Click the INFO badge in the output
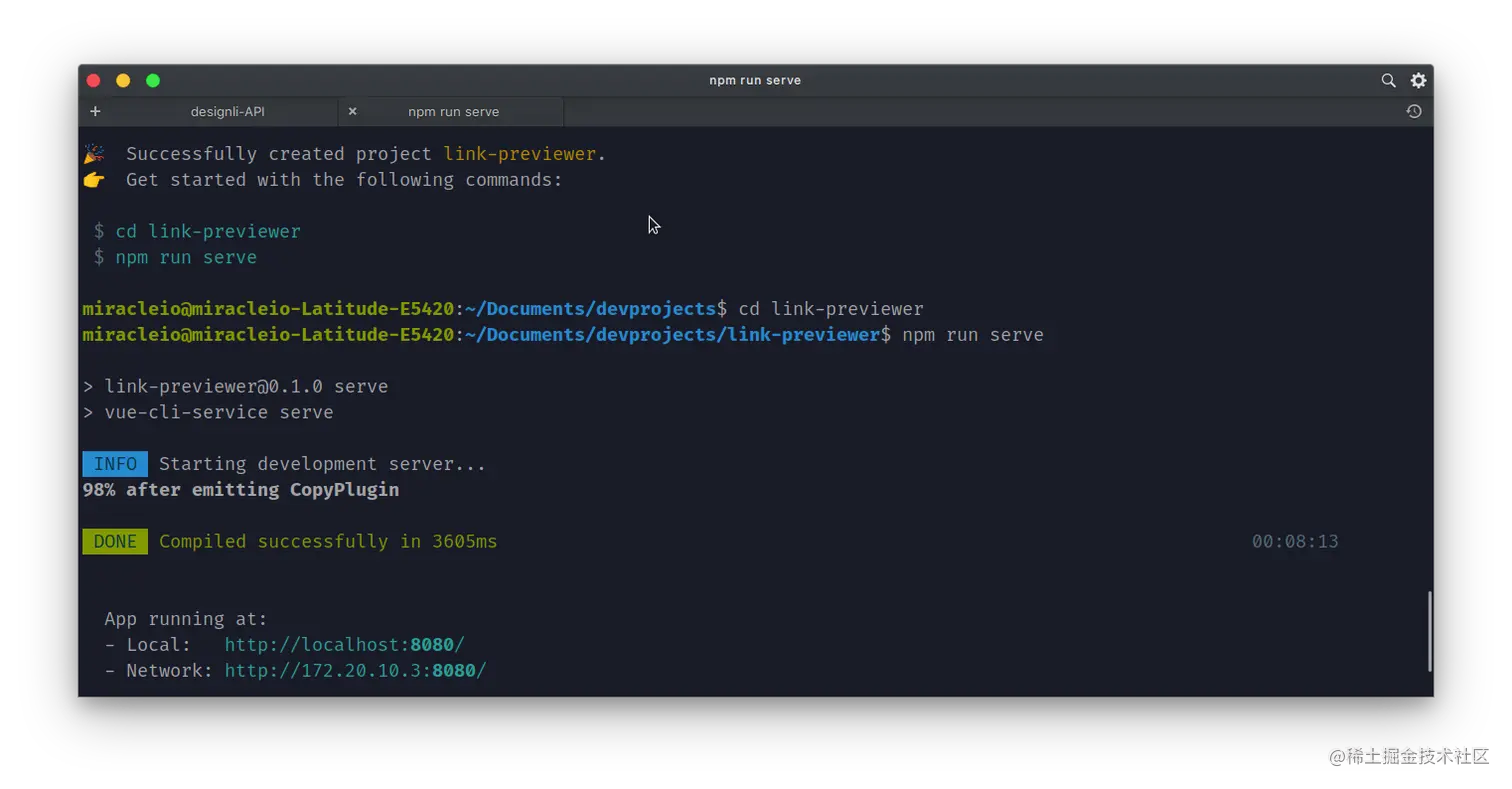The width and height of the screenshot is (1512, 789). [x=114, y=463]
